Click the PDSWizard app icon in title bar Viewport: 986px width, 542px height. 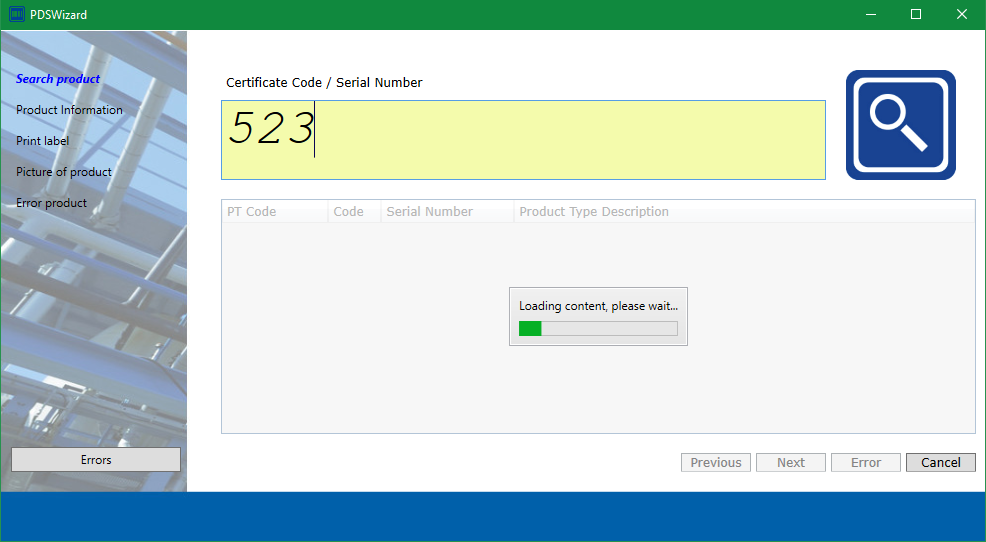(17, 15)
